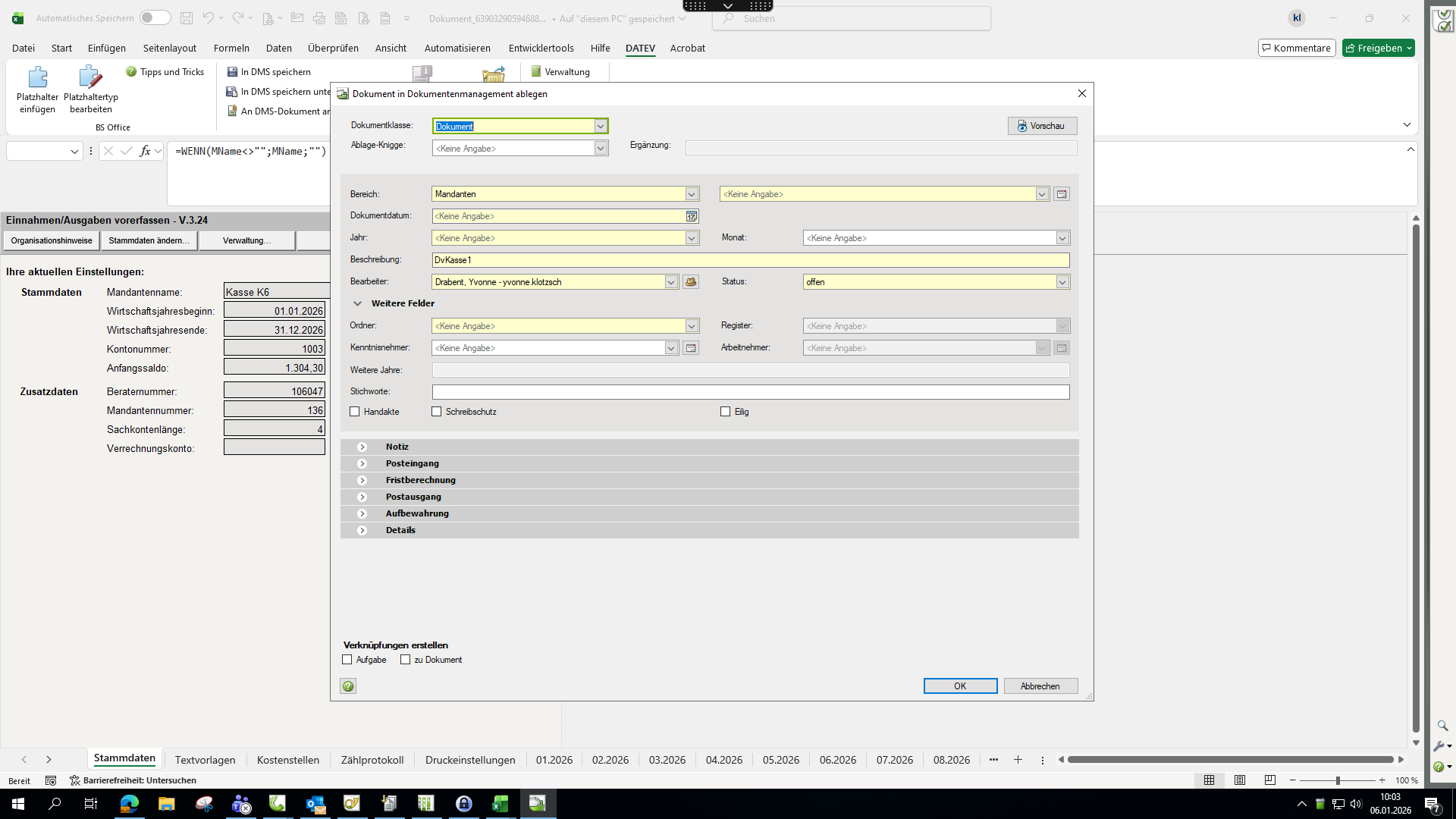Screen dimensions: 1456x819
Task: Click the help icon in the dialog
Action: (348, 686)
